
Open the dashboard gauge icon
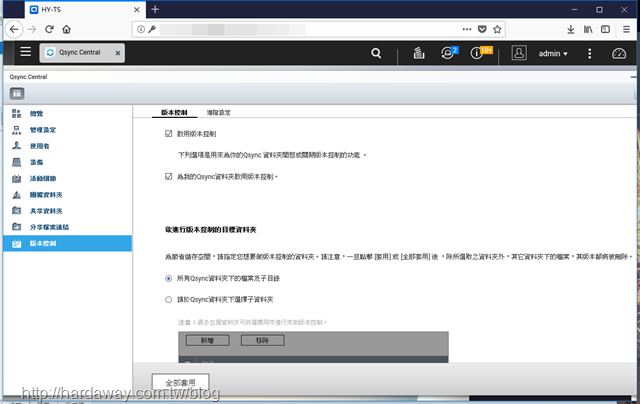pyautogui.click(x=619, y=53)
